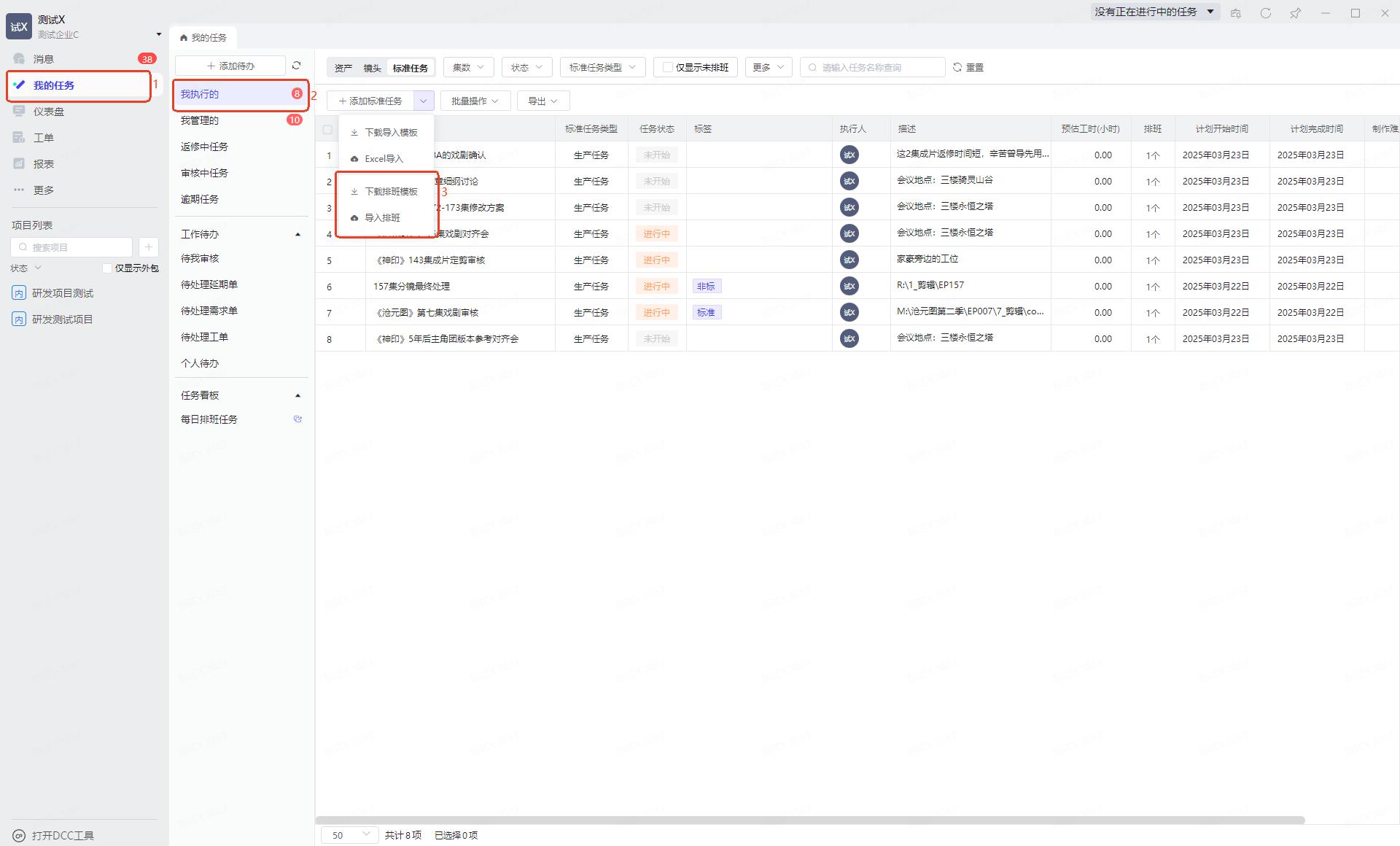Collapse the 任务看板 section
The height and width of the screenshot is (846, 1400).
point(297,395)
